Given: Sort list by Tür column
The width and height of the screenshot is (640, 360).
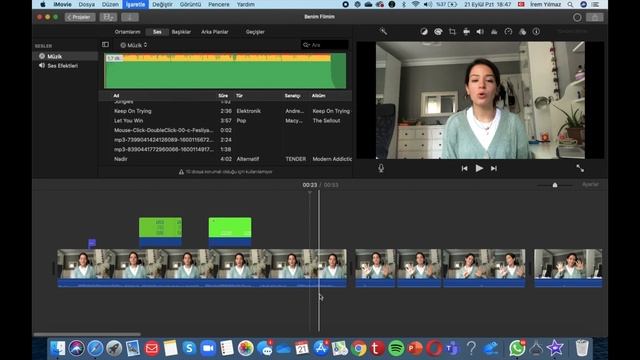Looking at the screenshot, I should (x=239, y=96).
